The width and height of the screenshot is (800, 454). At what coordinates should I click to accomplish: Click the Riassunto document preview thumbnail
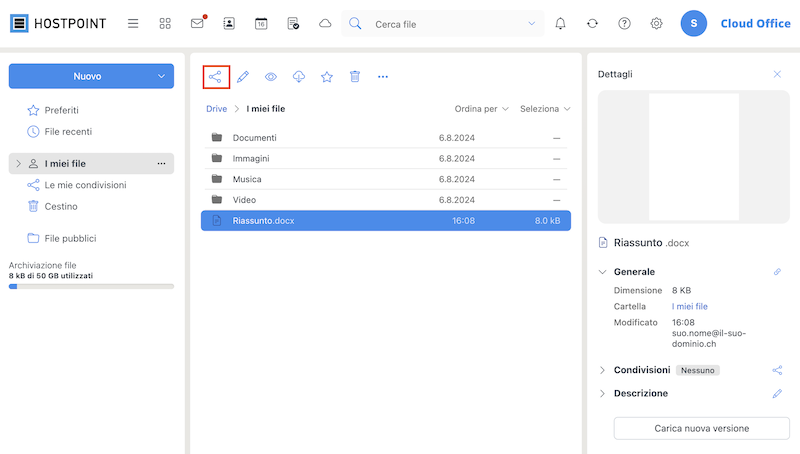coord(693,157)
